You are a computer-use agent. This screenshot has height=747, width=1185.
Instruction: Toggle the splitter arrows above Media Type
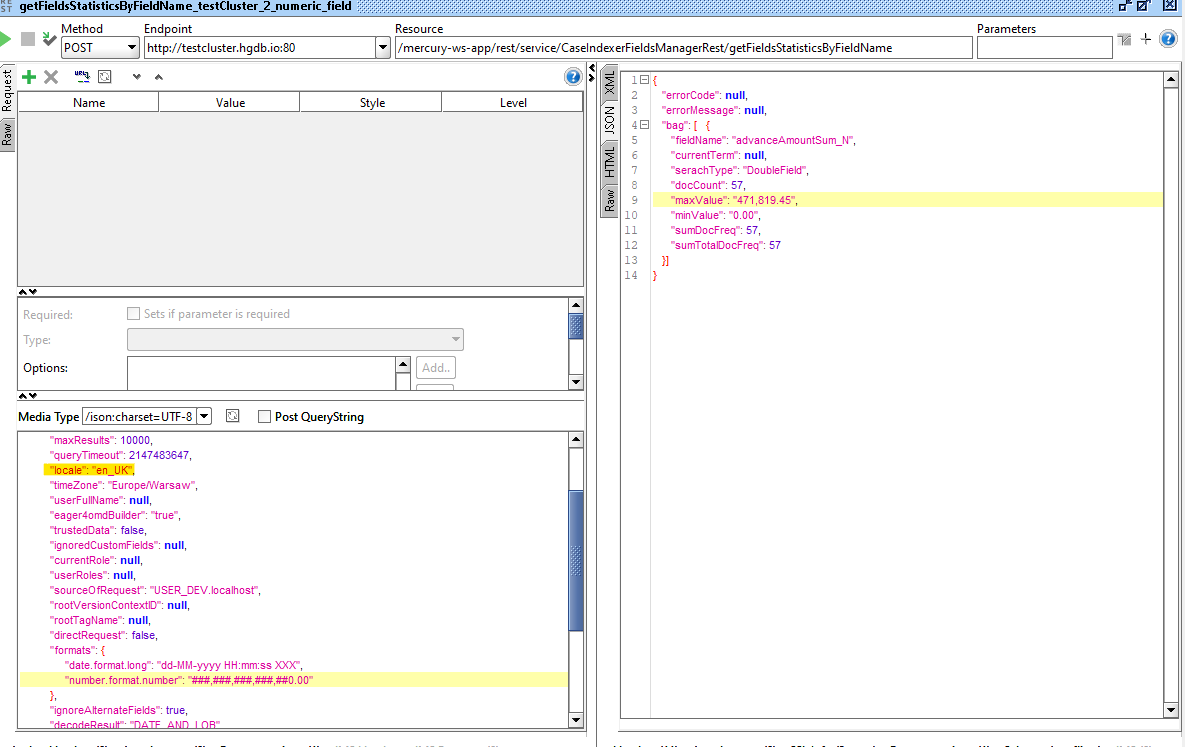[x=27, y=395]
